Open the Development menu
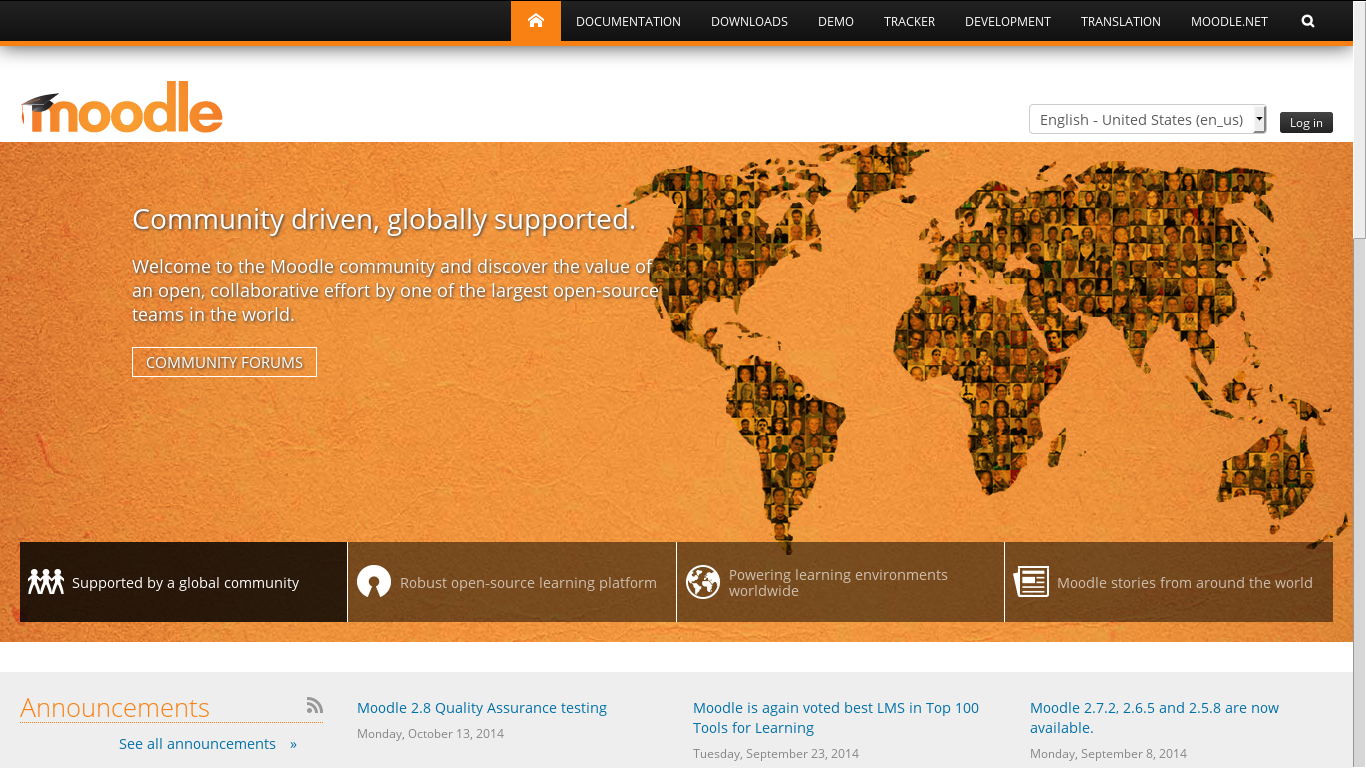1366x768 pixels. click(x=1008, y=21)
